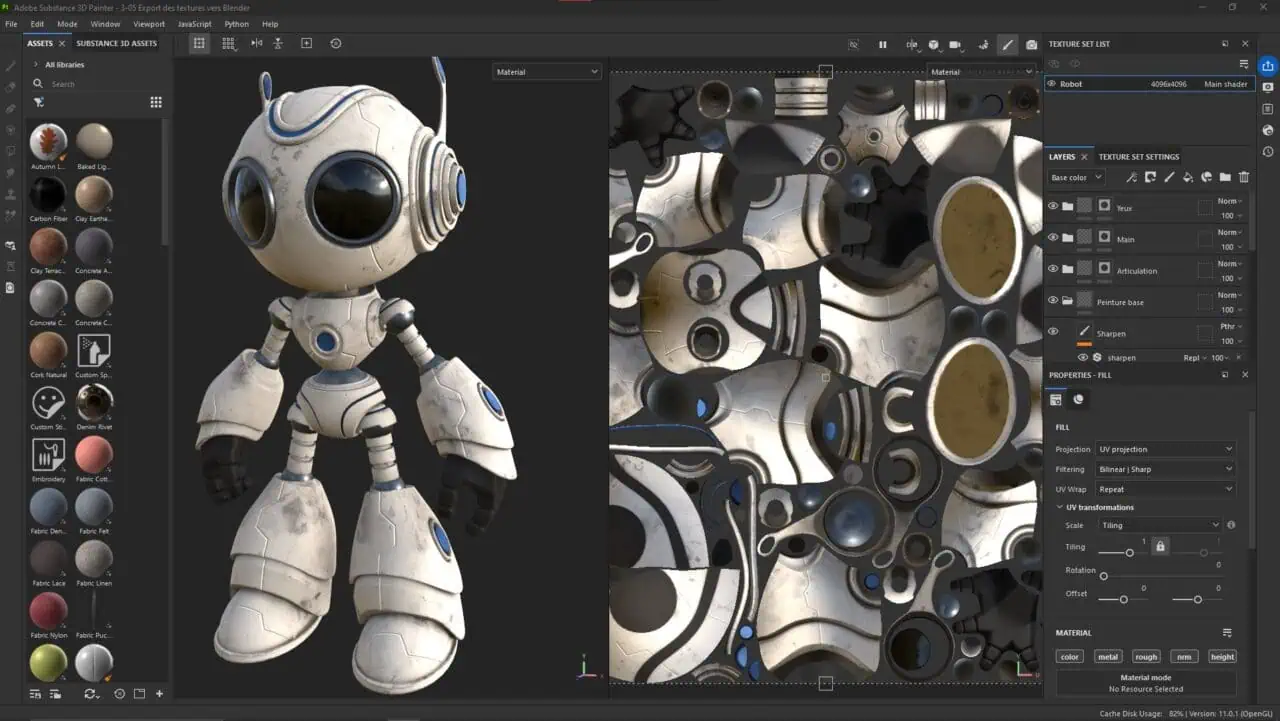Click the add fill layer bucket icon

pos(1187,177)
